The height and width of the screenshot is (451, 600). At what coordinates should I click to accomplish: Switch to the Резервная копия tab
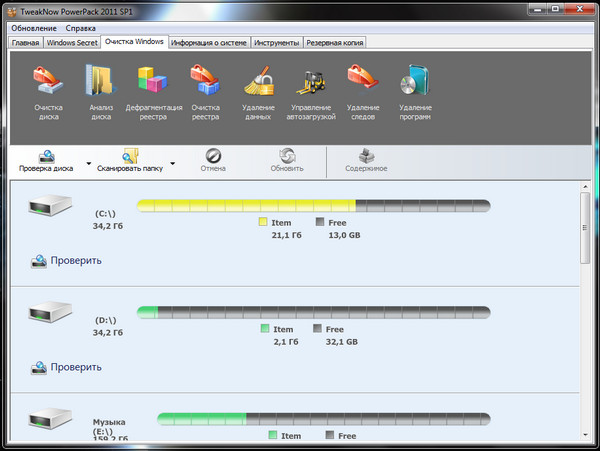coord(335,43)
